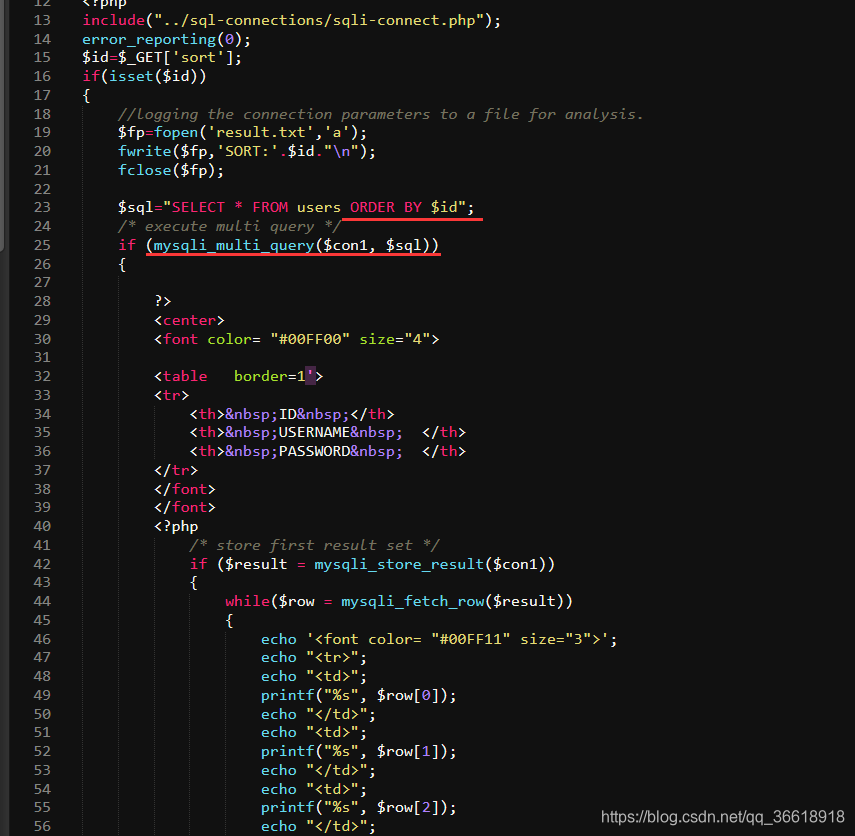Click the <table tag on line 32

pos(180,377)
